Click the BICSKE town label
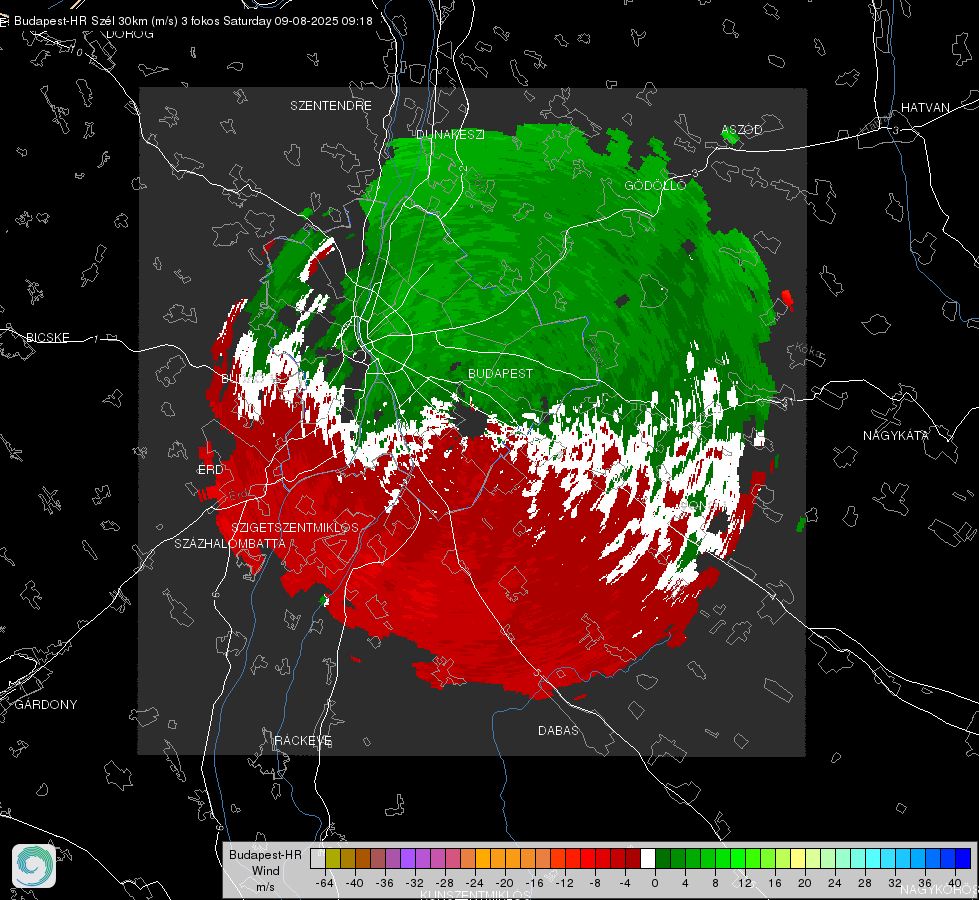 [47, 337]
